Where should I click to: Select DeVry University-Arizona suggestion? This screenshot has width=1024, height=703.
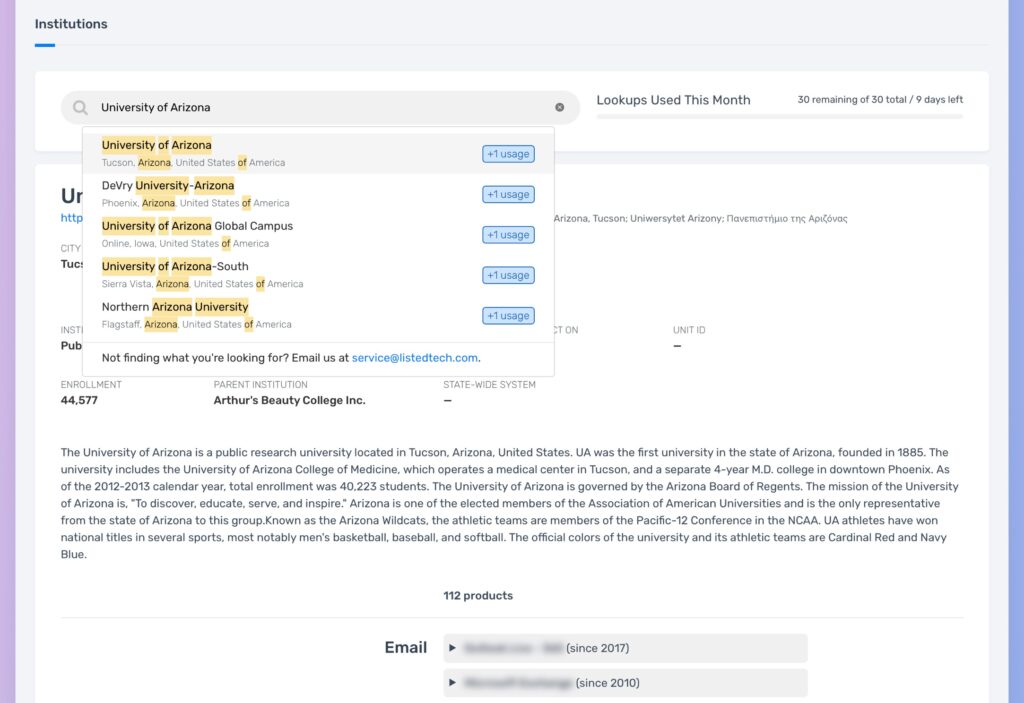318,194
